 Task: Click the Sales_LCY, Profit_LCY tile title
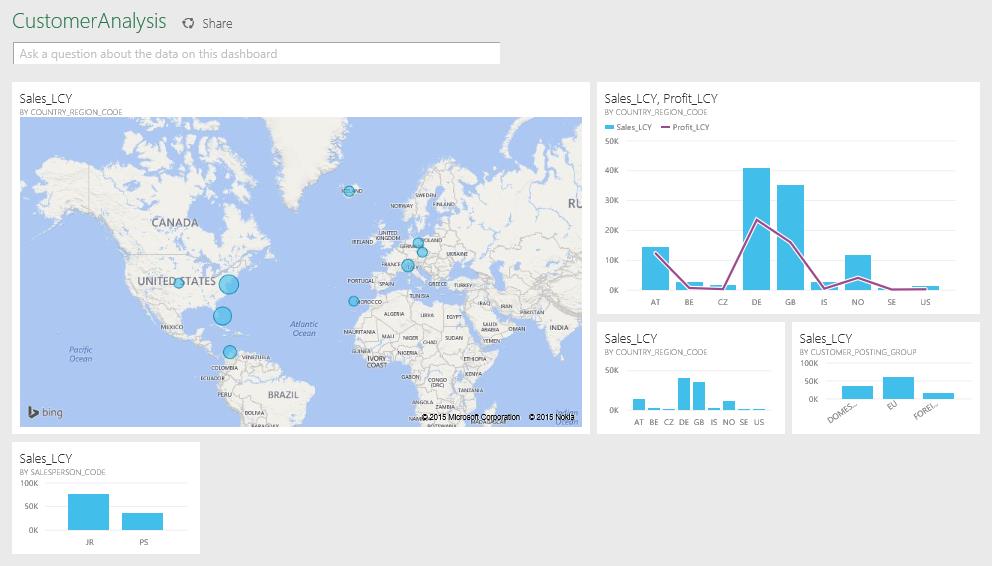coord(660,98)
